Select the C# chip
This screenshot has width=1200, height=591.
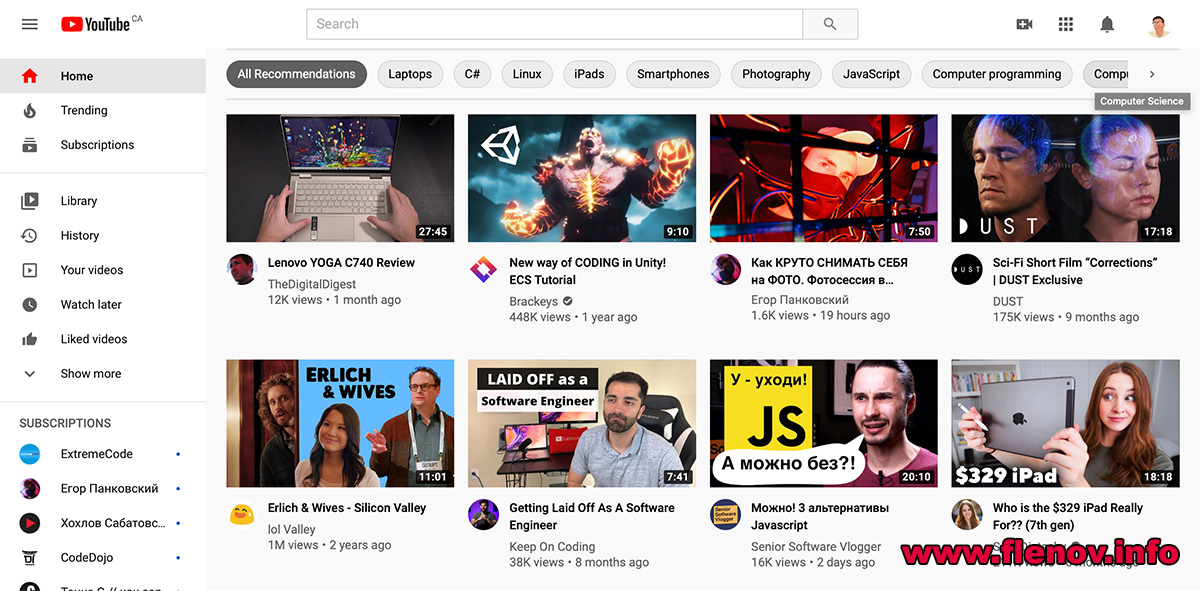coord(472,74)
